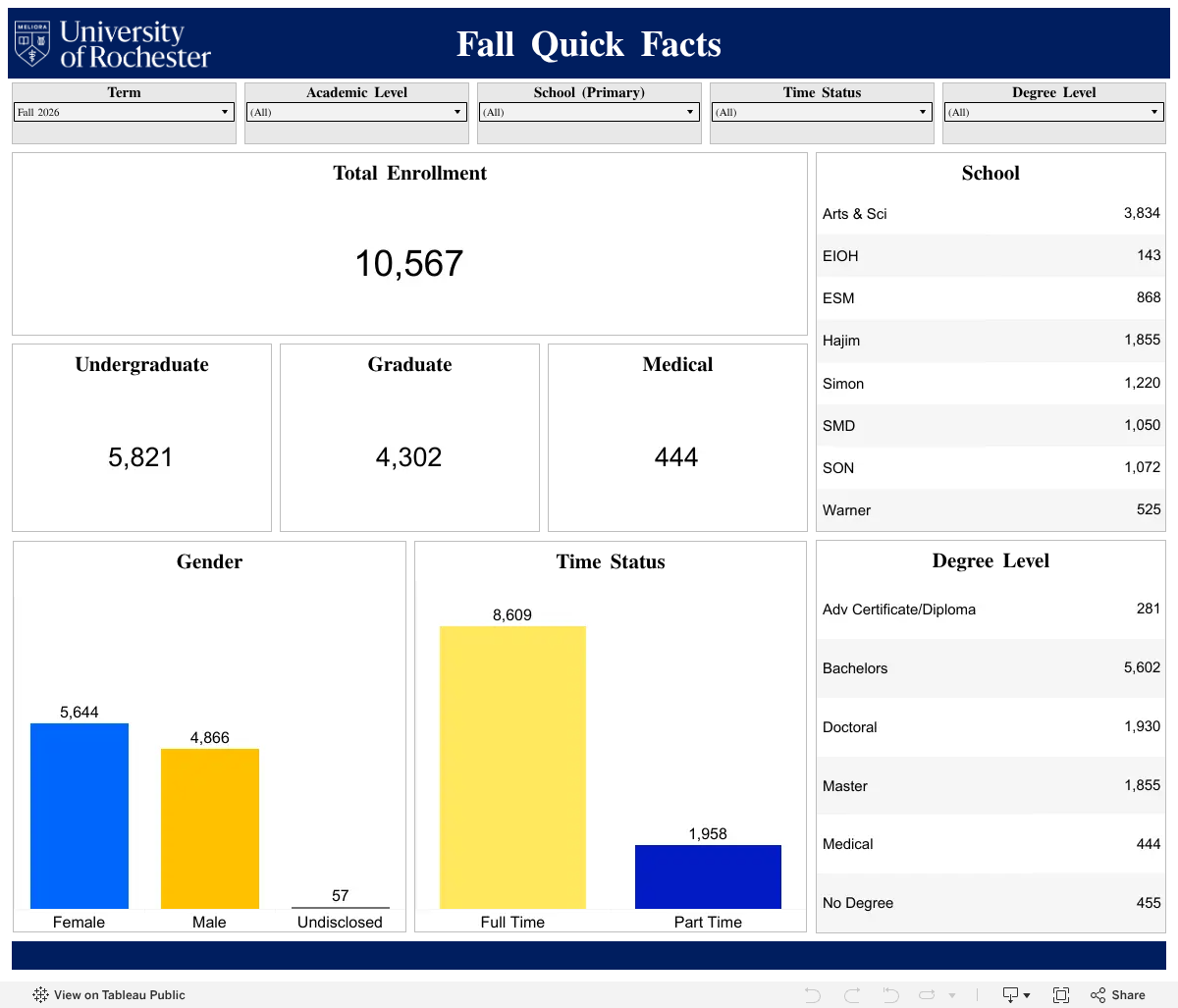Select the EIOH school row

click(991, 255)
